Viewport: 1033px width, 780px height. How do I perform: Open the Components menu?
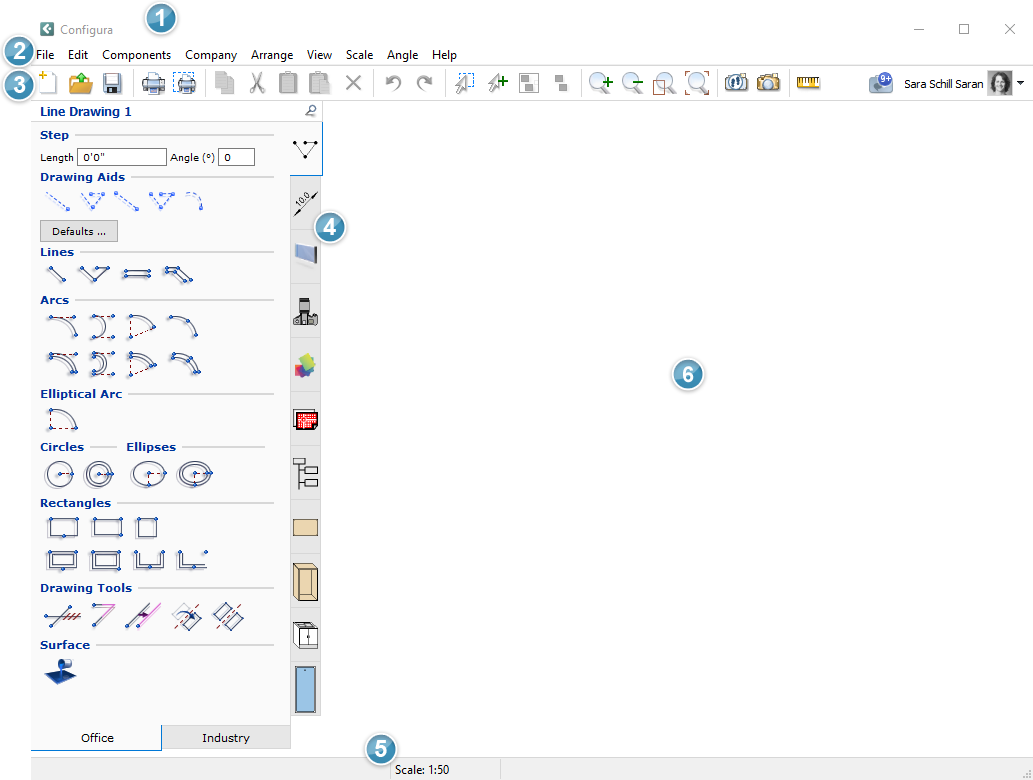coord(136,55)
